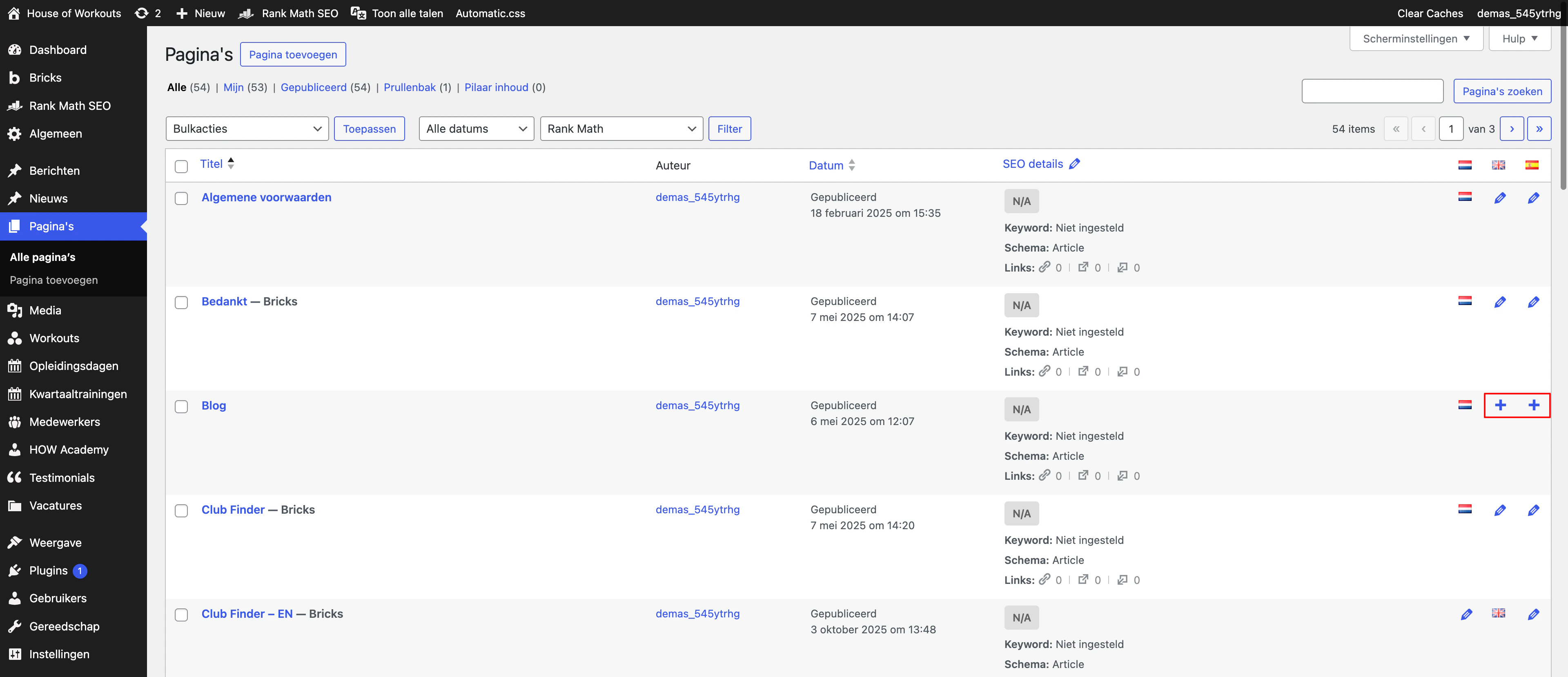Add English translation for Blog page
1568x677 pixels.
[1500, 405]
